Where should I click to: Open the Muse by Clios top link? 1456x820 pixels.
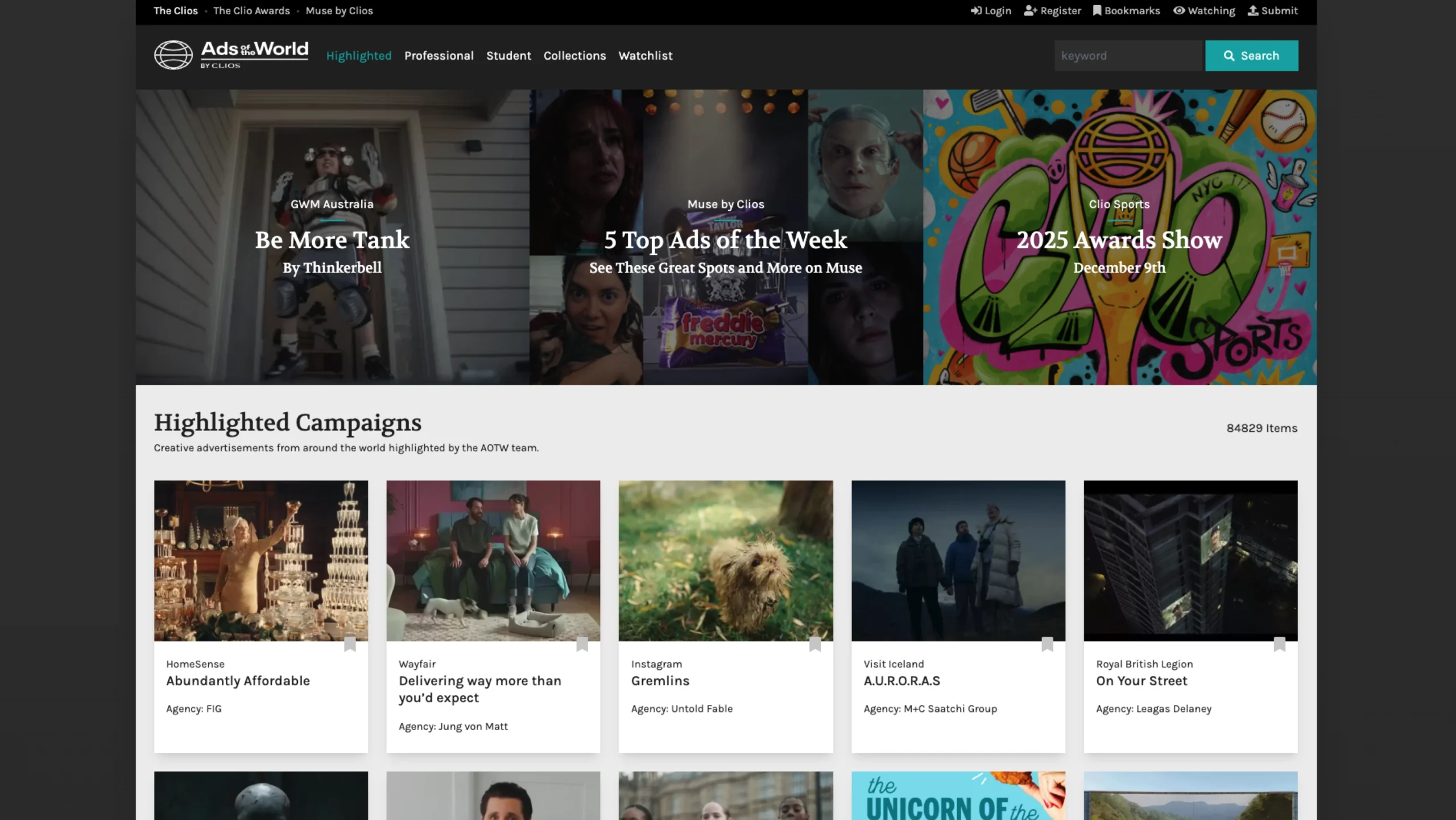339,11
